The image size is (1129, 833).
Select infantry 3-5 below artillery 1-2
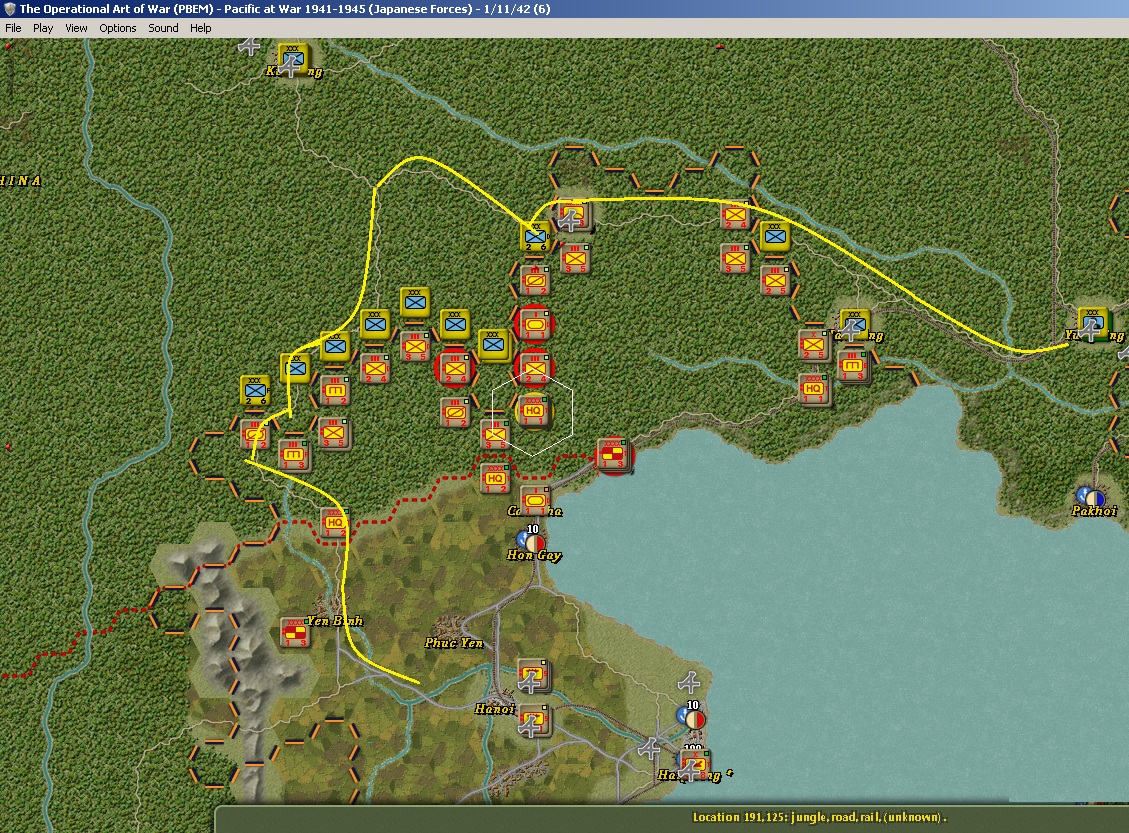click(x=333, y=433)
